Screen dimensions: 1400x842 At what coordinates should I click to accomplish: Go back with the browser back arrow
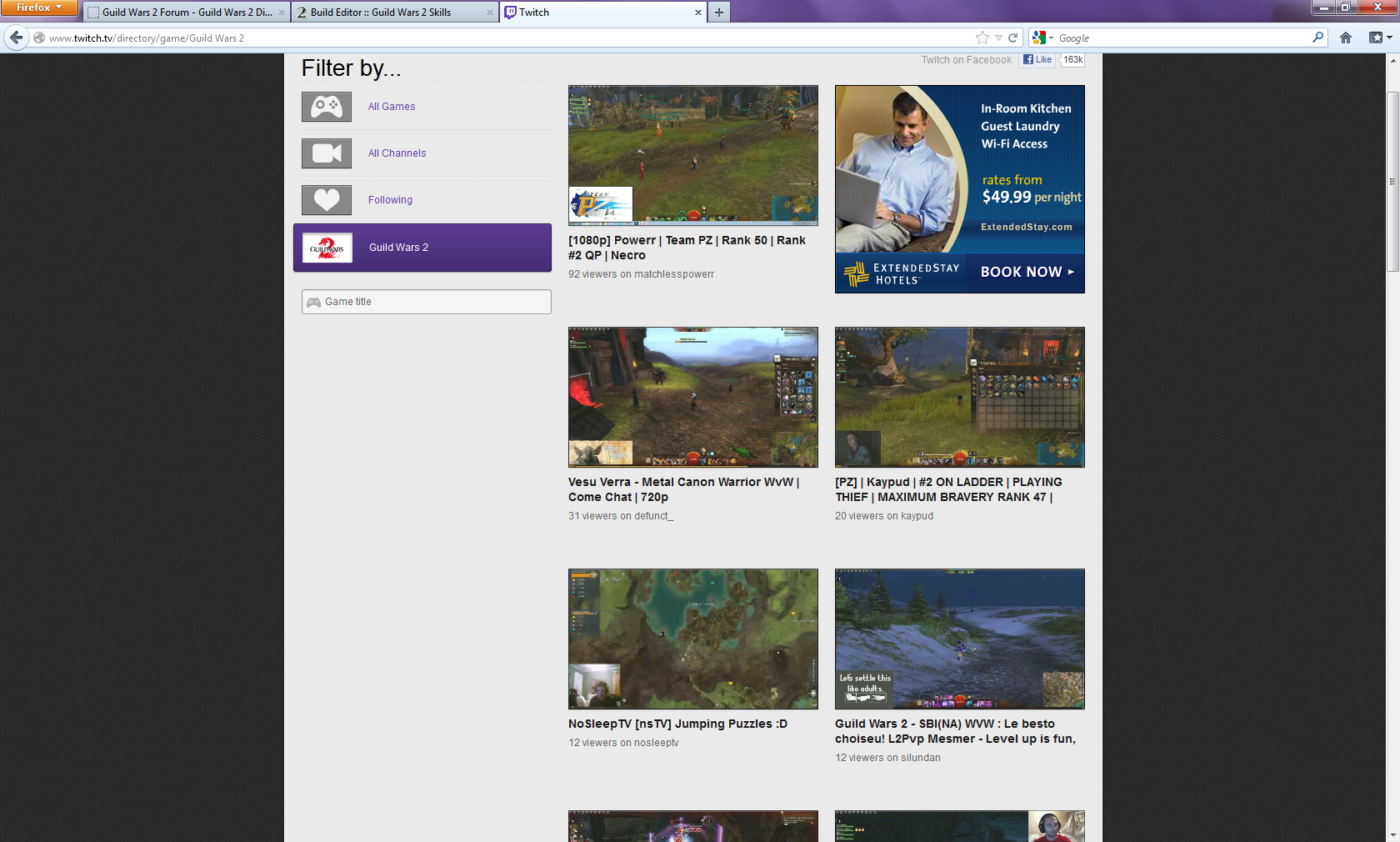[17, 38]
